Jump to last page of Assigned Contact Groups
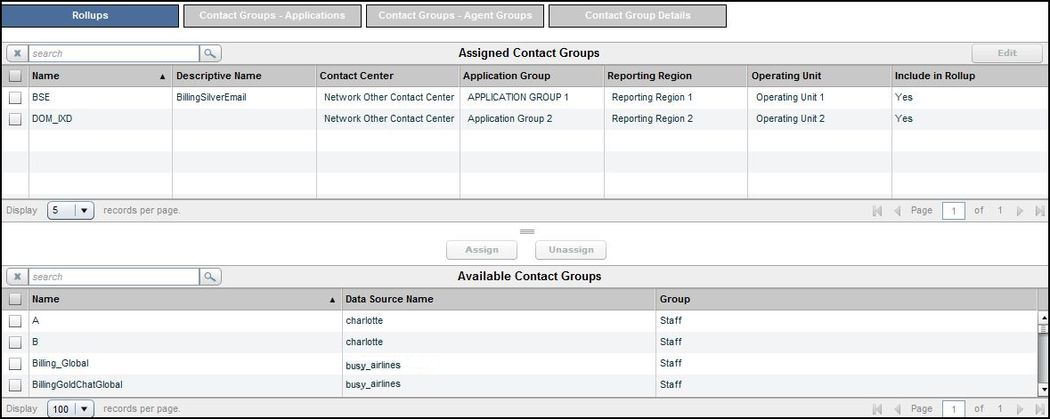The image size is (1050, 419). (1038, 211)
